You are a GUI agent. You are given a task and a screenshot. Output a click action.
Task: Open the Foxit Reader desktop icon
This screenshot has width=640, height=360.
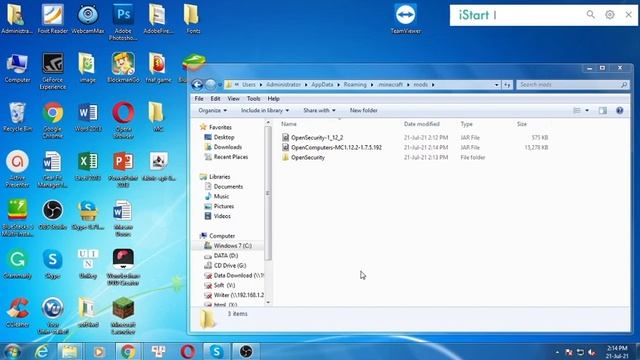click(53, 19)
